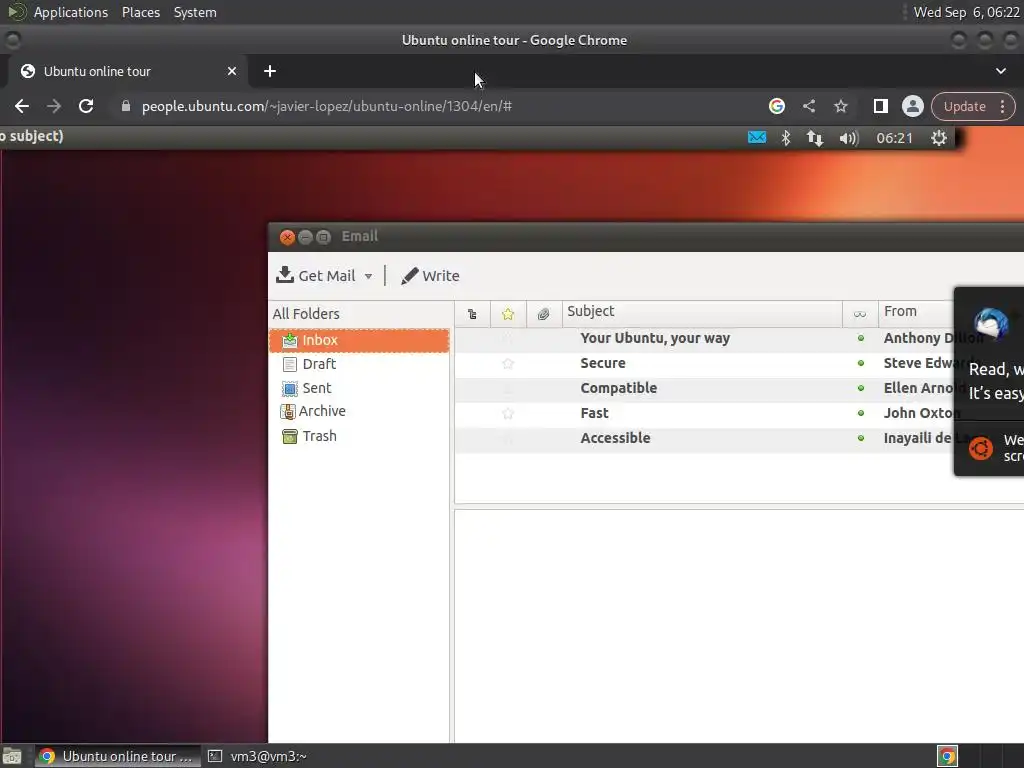This screenshot has width=1024, height=768.
Task: Click the star column header icon
Action: click(x=507, y=314)
